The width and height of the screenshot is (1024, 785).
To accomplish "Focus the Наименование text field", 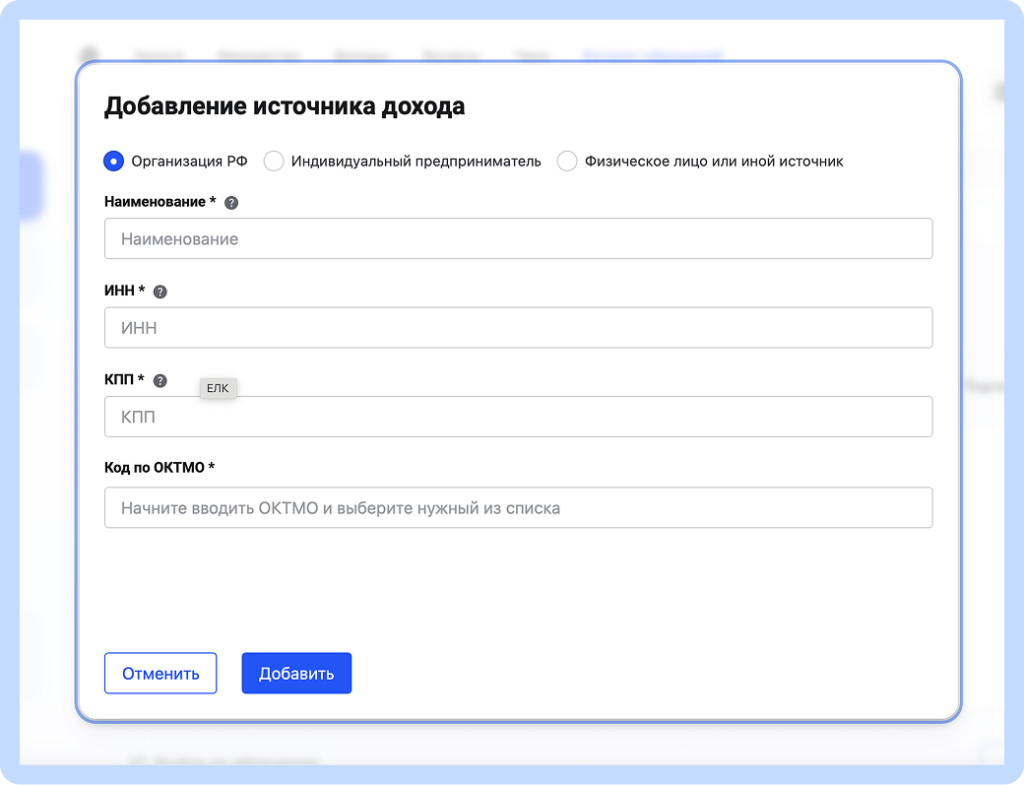I will (x=518, y=239).
